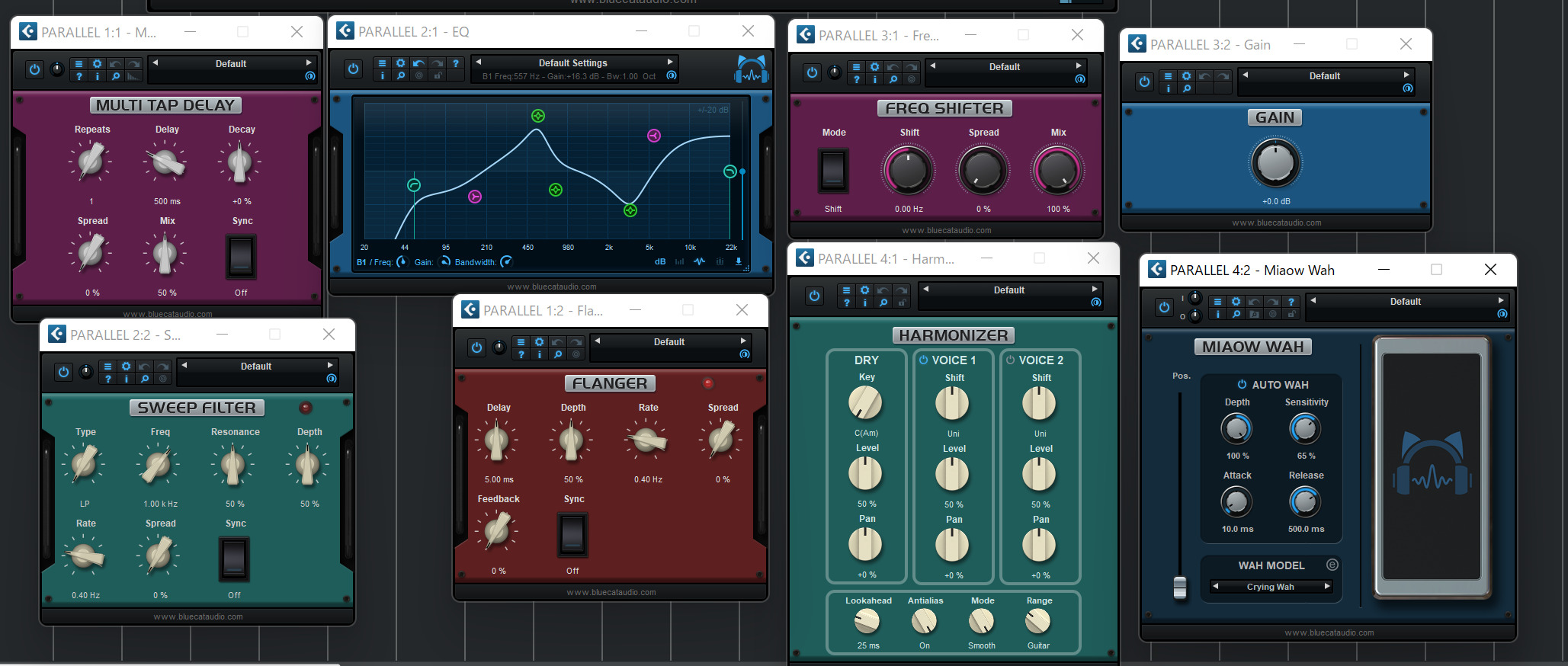
Task: Click the Pos. pedal slider in Miaow Wah
Action: tap(1180, 587)
